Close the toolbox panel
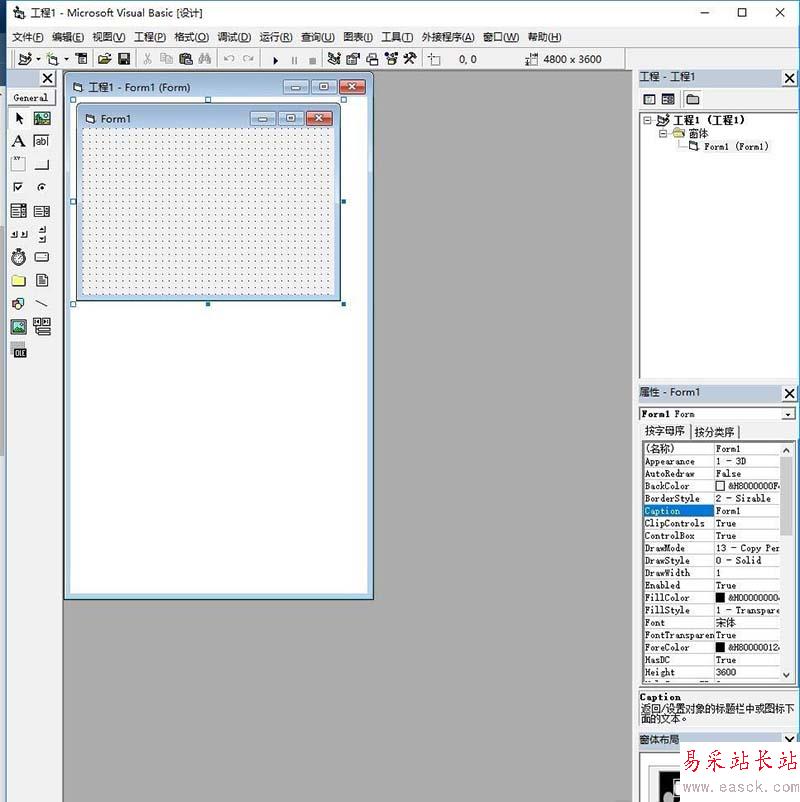The height and width of the screenshot is (802, 800). tap(48, 78)
